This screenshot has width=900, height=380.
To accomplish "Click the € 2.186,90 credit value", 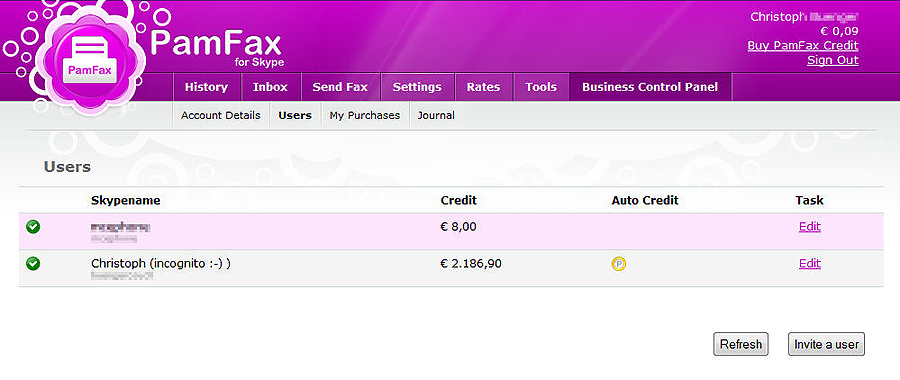I will point(471,263).
